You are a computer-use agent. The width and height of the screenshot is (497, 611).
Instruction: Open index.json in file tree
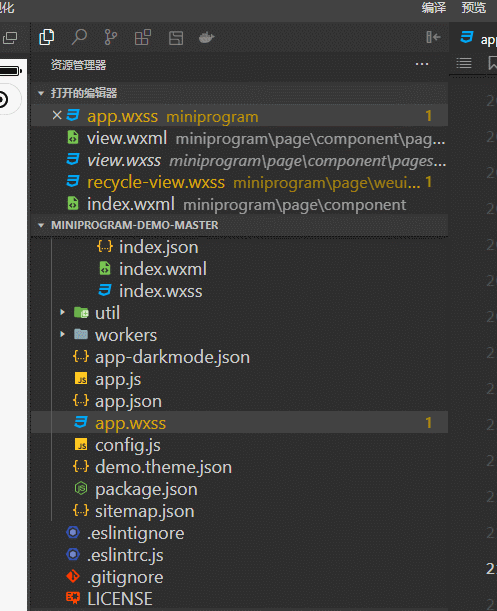point(239,247)
